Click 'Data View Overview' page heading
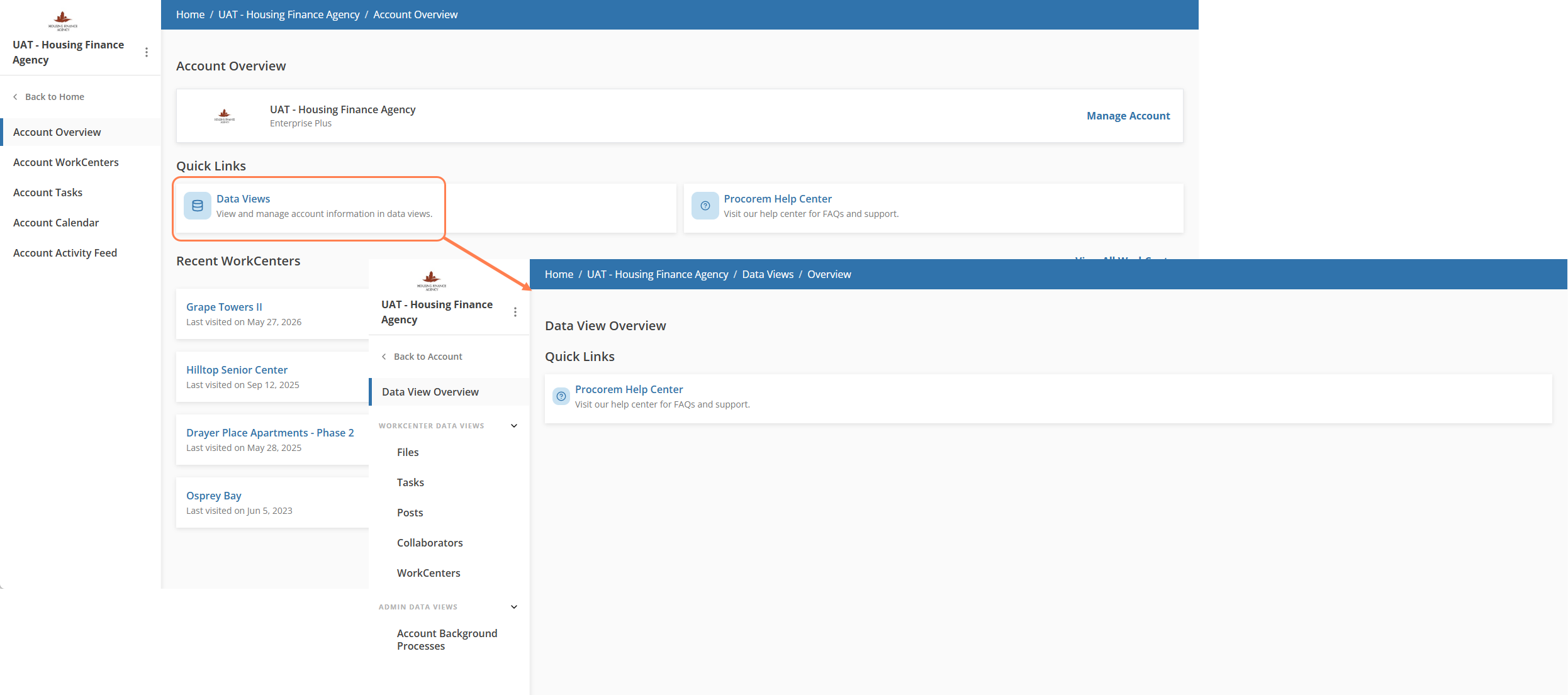Viewport: 1568px width, 695px height. 605,326
